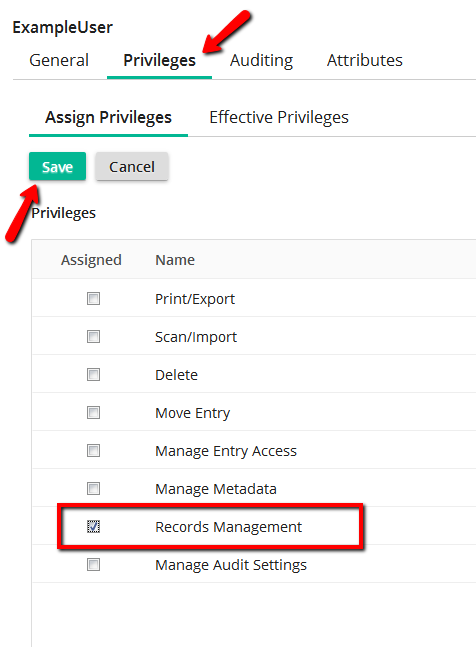Click the ExampleUser title text
The height and width of the screenshot is (647, 476).
[62, 28]
